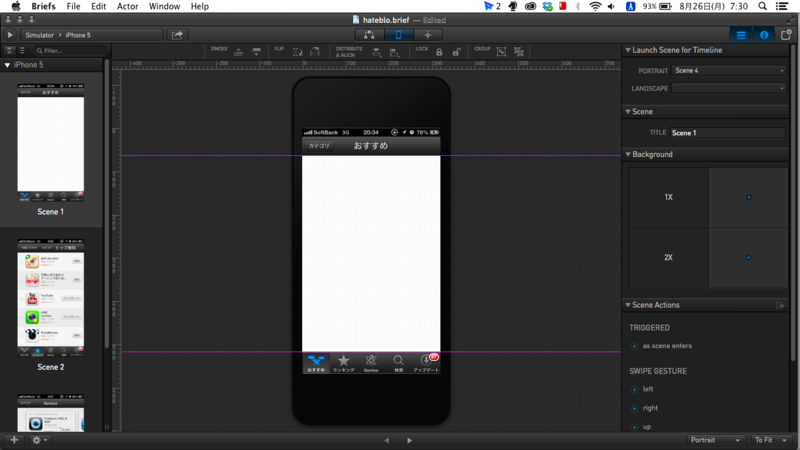Add action for as scene enters
Screen dimensions: 800x450
pos(635,346)
